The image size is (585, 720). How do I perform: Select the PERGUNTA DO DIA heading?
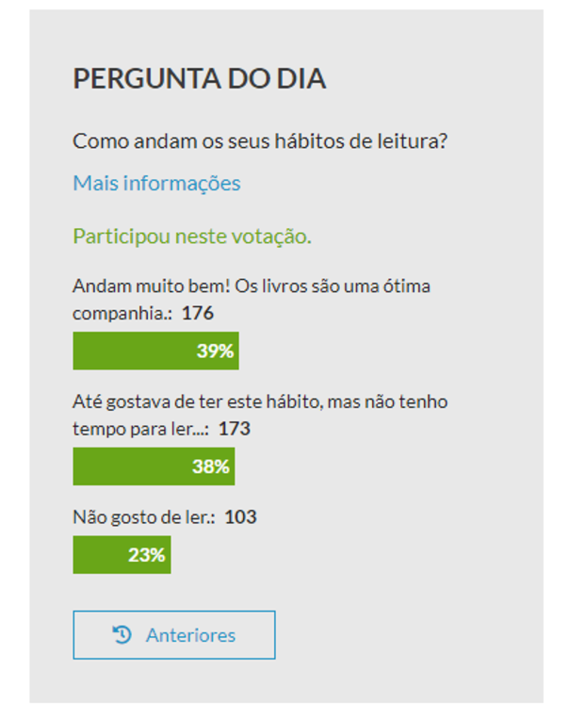[200, 79]
